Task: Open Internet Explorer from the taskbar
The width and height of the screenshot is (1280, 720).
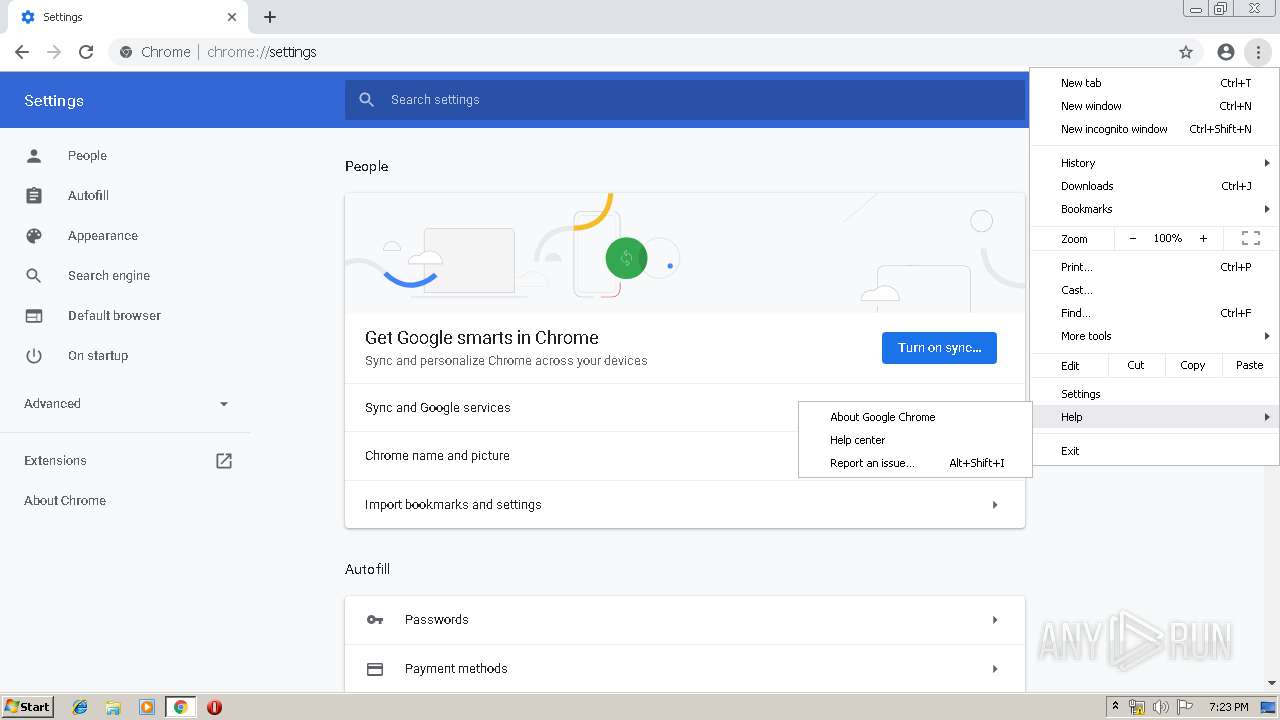Action: [80, 707]
